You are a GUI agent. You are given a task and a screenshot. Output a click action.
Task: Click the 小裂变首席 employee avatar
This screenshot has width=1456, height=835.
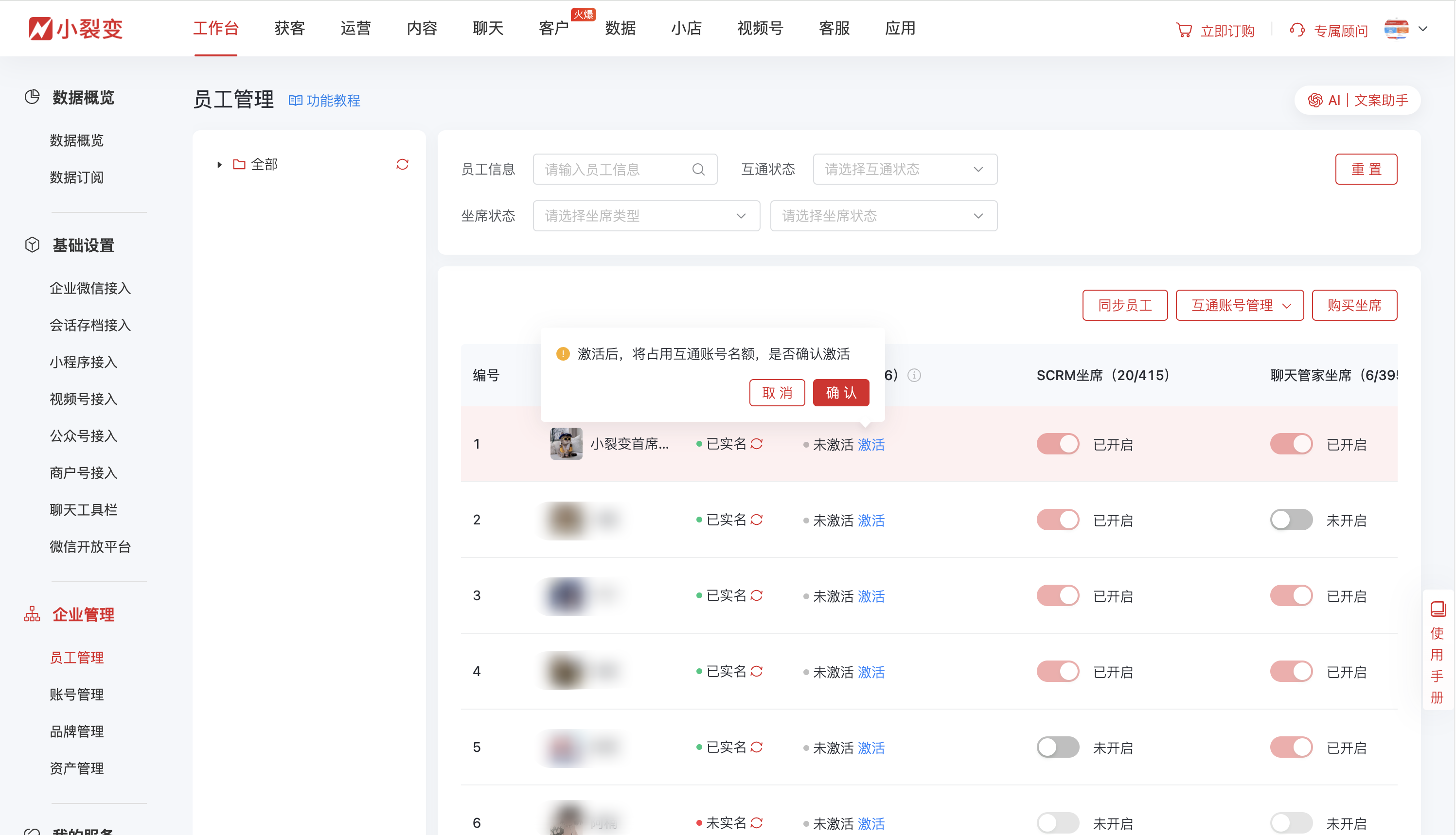coord(566,443)
